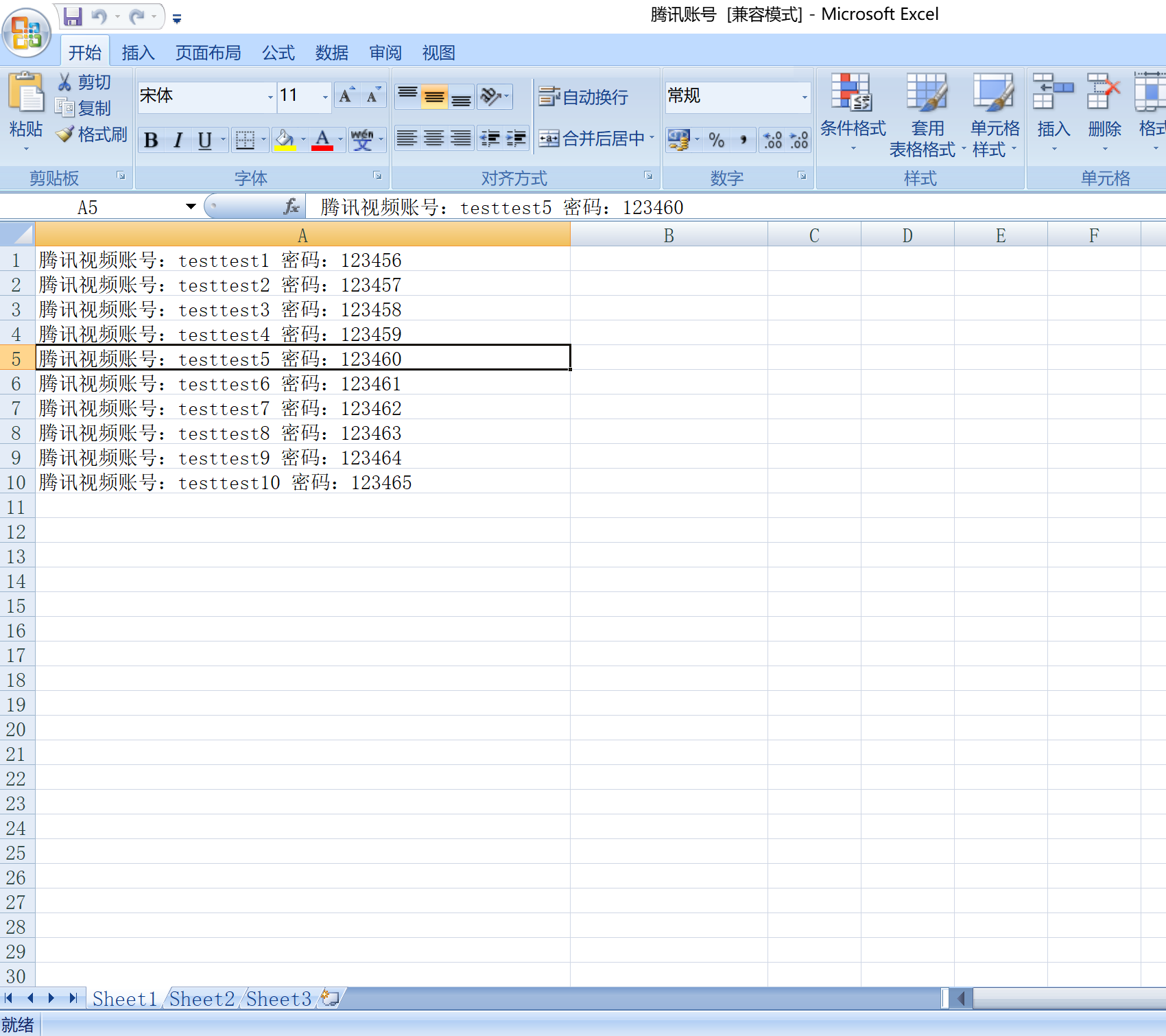This screenshot has height=1036, width=1166.
Task: Click the formula bar text field
Action: pos(737,207)
